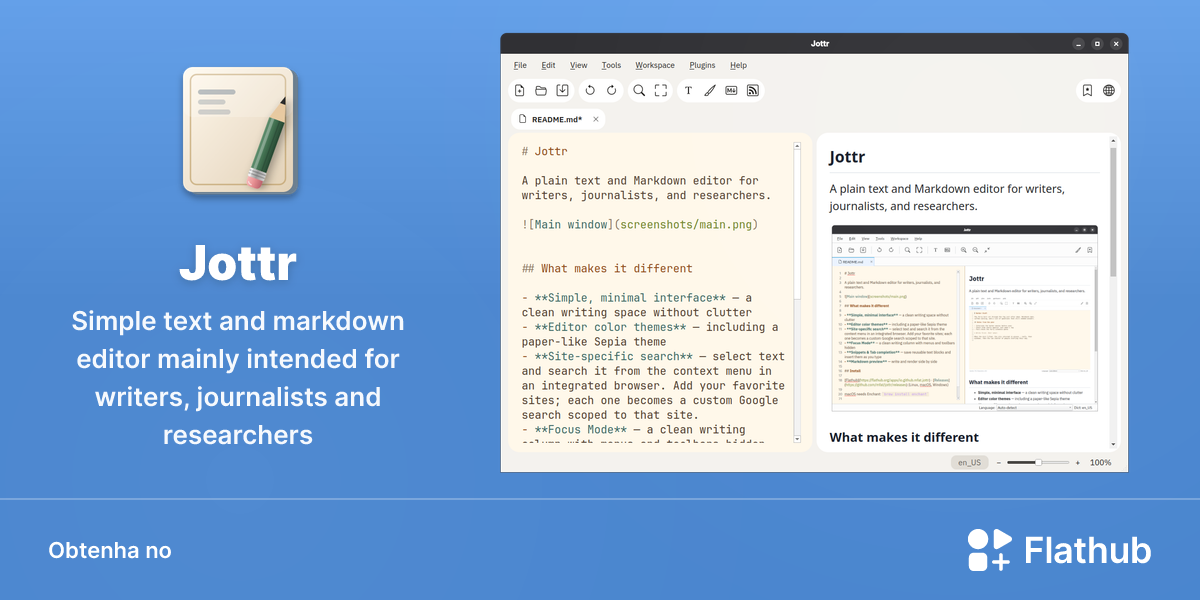This screenshot has width=1200, height=600.
Task: Open bookmarks icon at the toolbar's right
Action: pos(1087,90)
